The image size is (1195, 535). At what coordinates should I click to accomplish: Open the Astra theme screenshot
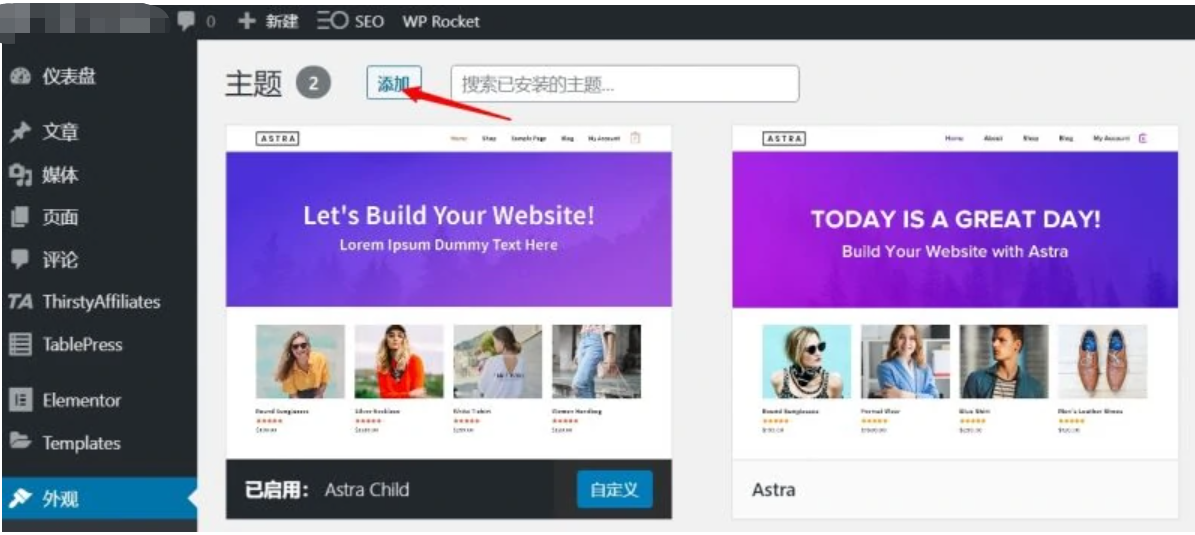point(955,292)
